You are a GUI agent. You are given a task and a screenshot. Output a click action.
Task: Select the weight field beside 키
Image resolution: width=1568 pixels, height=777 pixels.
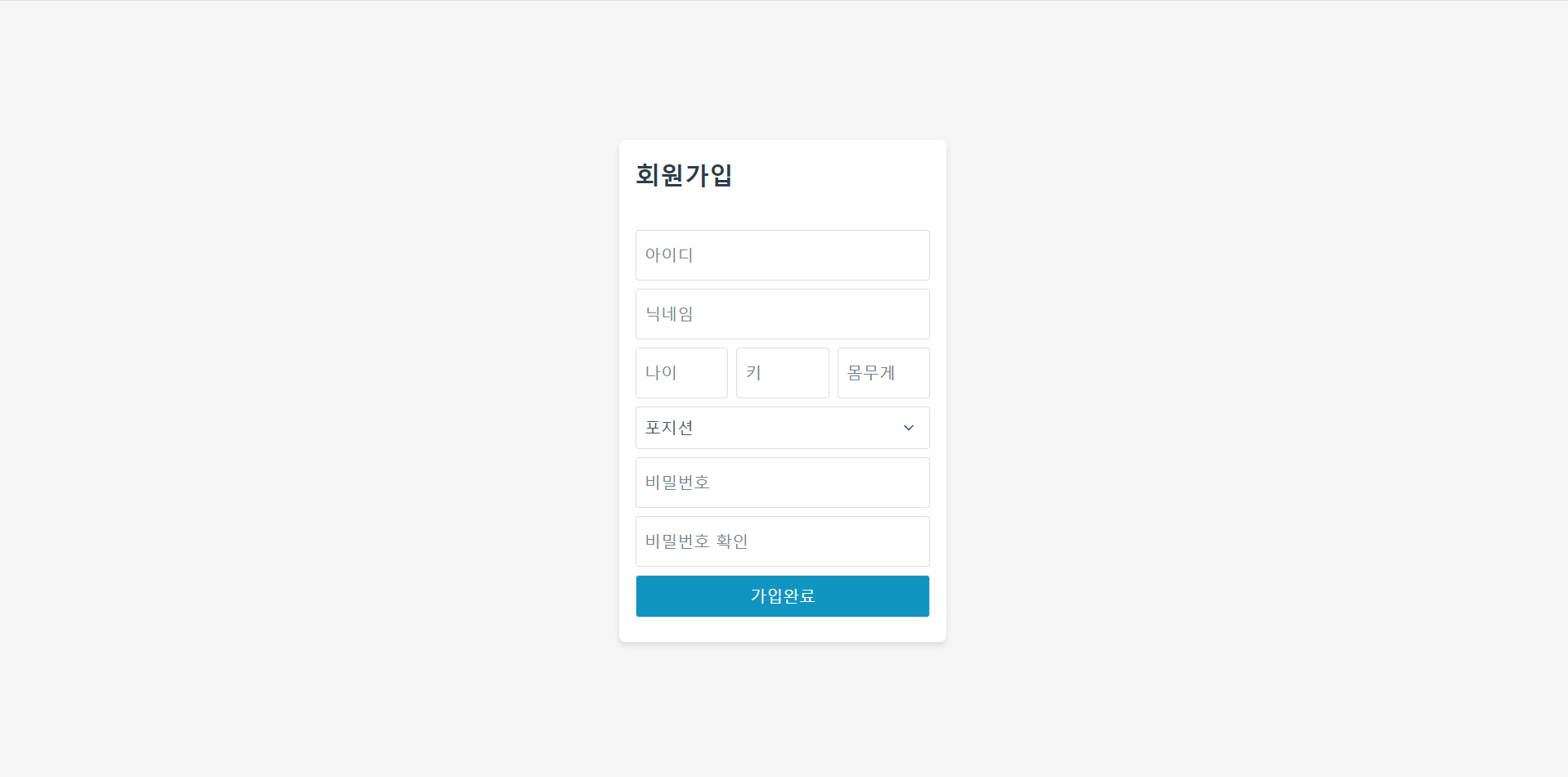(x=883, y=373)
